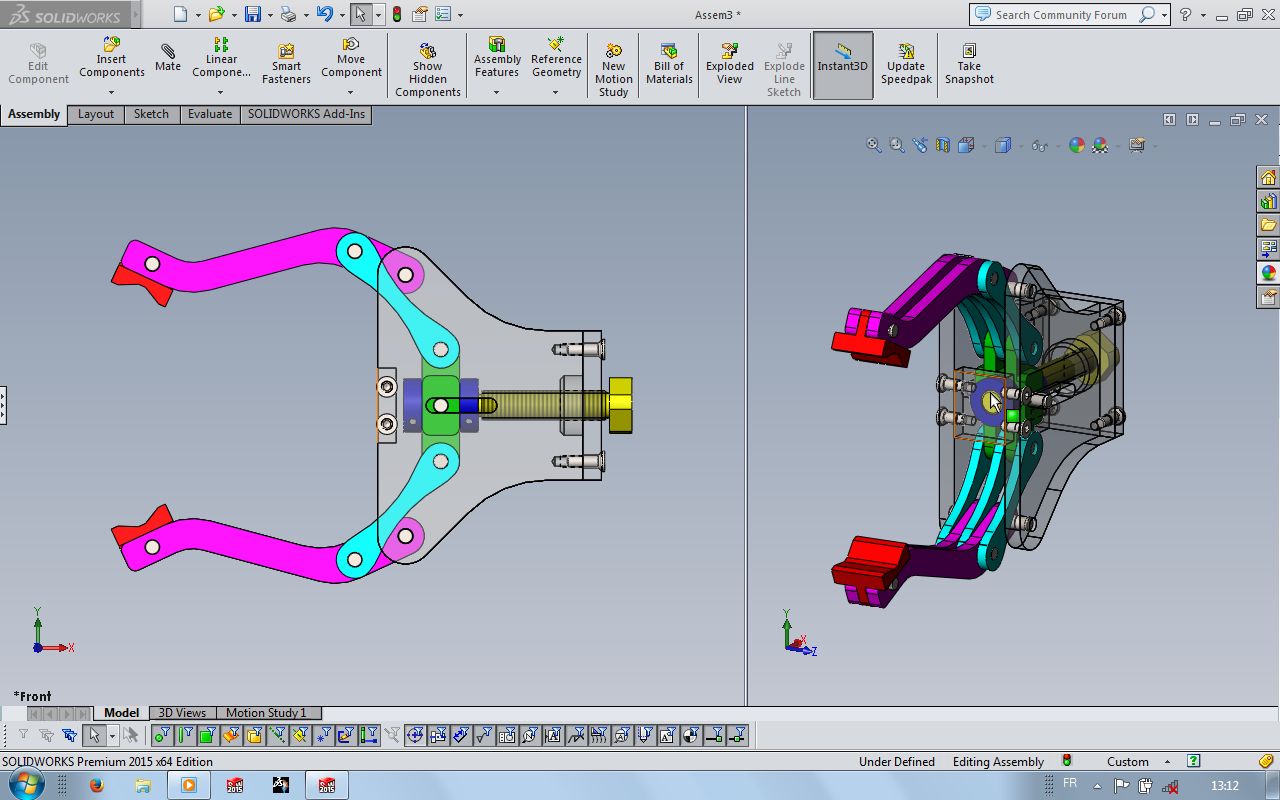Click the Zoom to Fit icon
This screenshot has width=1280, height=800.
point(874,145)
